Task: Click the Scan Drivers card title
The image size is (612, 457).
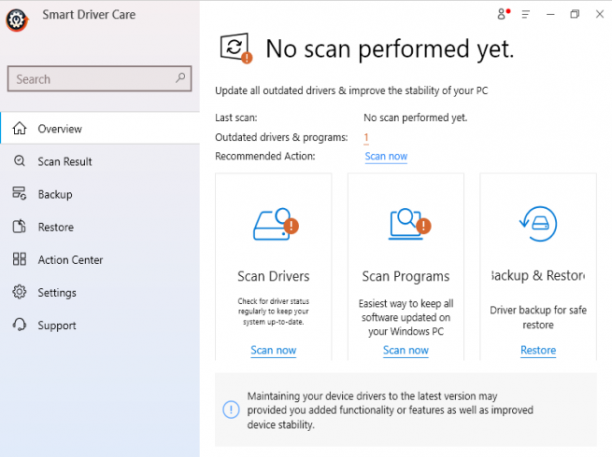Action: click(x=273, y=276)
